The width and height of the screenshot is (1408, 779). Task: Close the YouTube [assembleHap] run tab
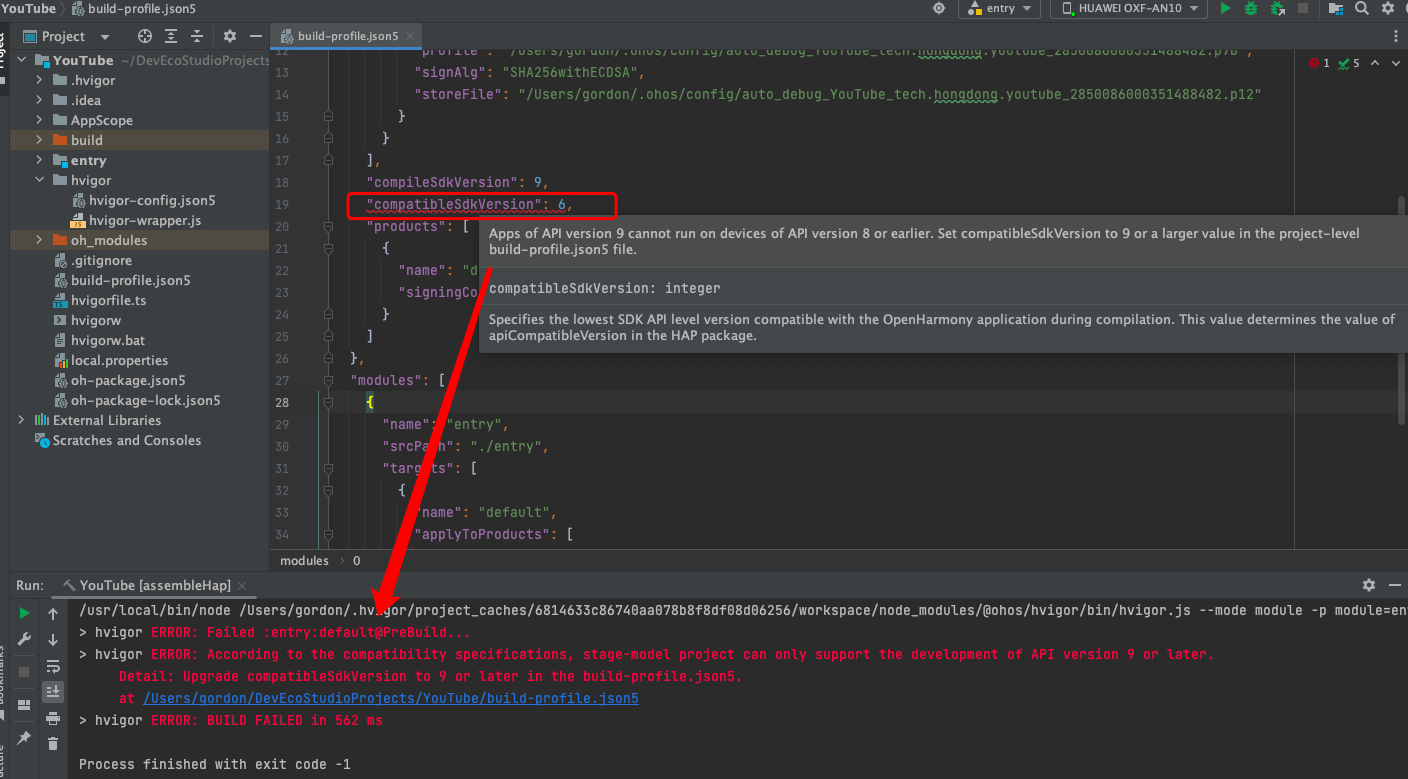(243, 585)
